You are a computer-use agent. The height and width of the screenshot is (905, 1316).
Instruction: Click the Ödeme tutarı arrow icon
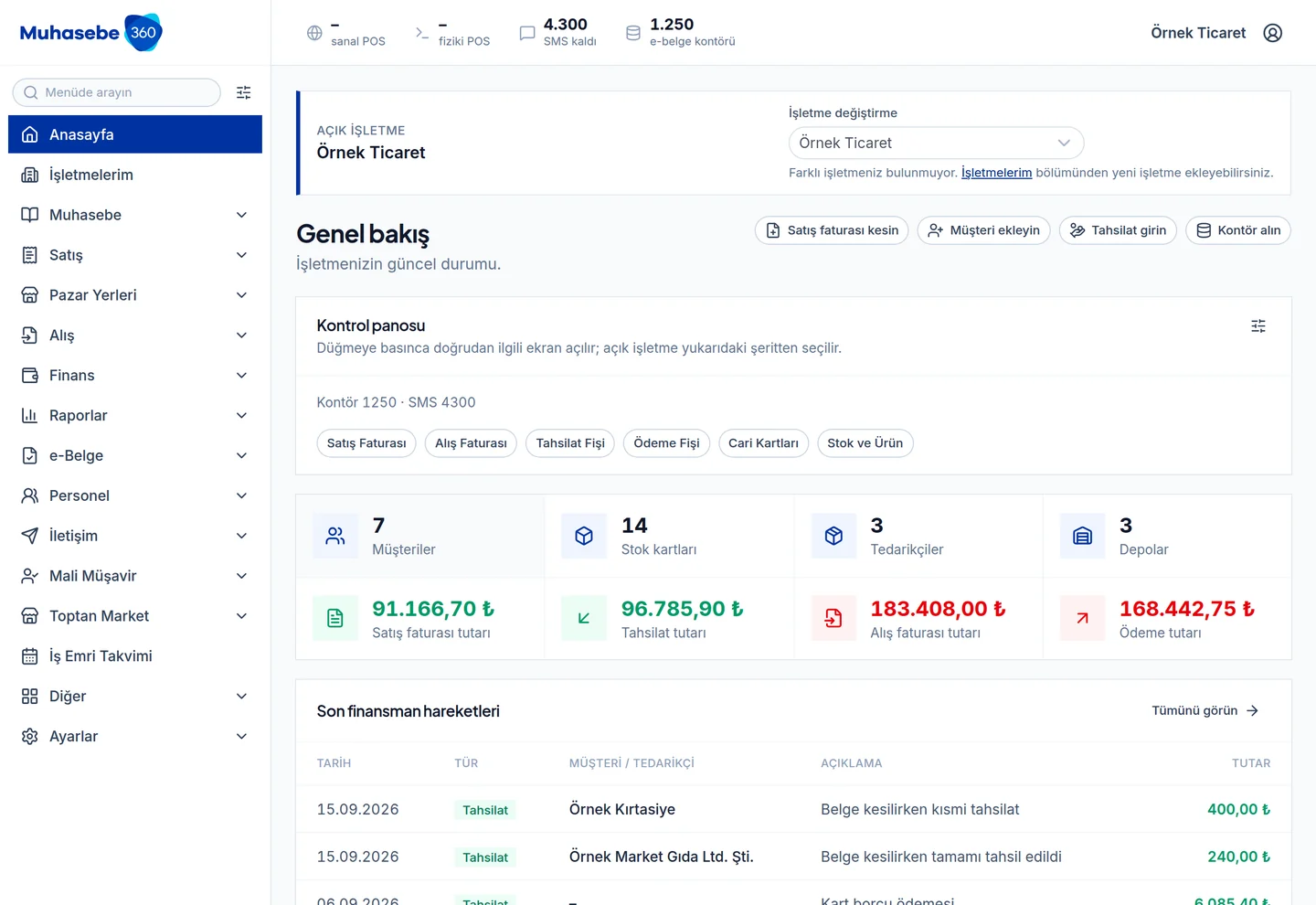click(1083, 619)
